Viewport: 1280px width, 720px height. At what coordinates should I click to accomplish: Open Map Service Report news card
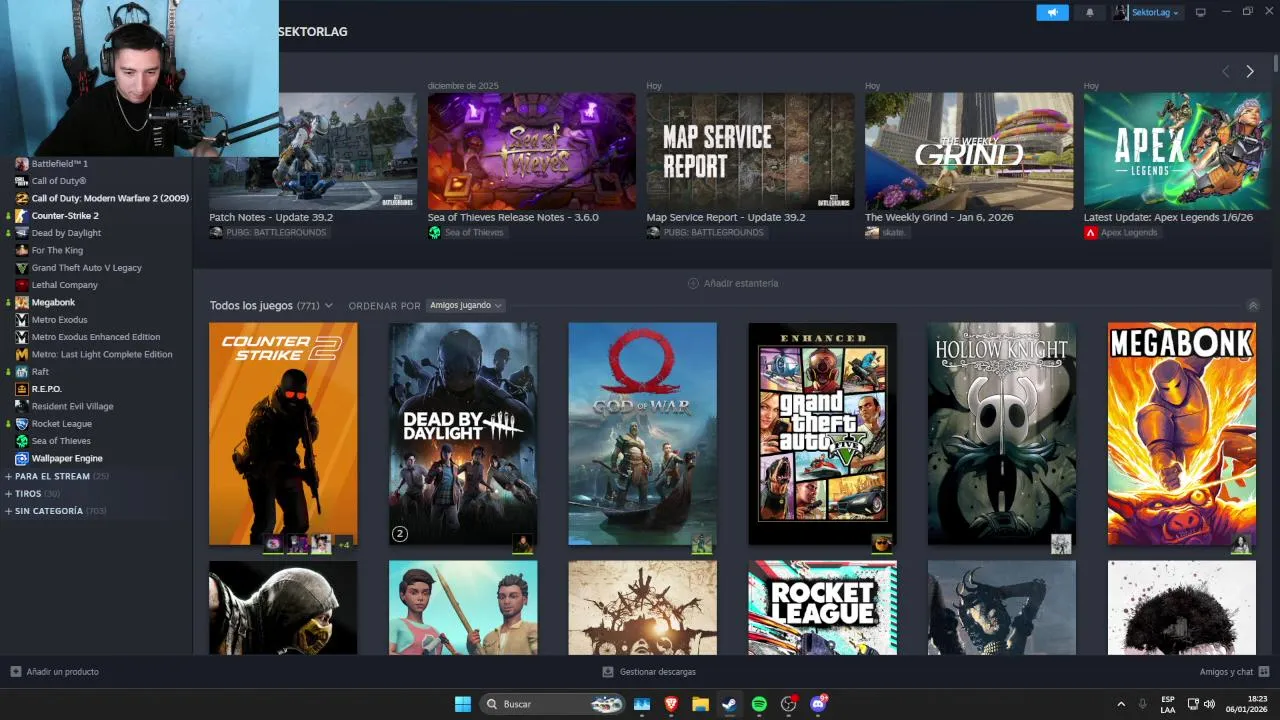[750, 151]
